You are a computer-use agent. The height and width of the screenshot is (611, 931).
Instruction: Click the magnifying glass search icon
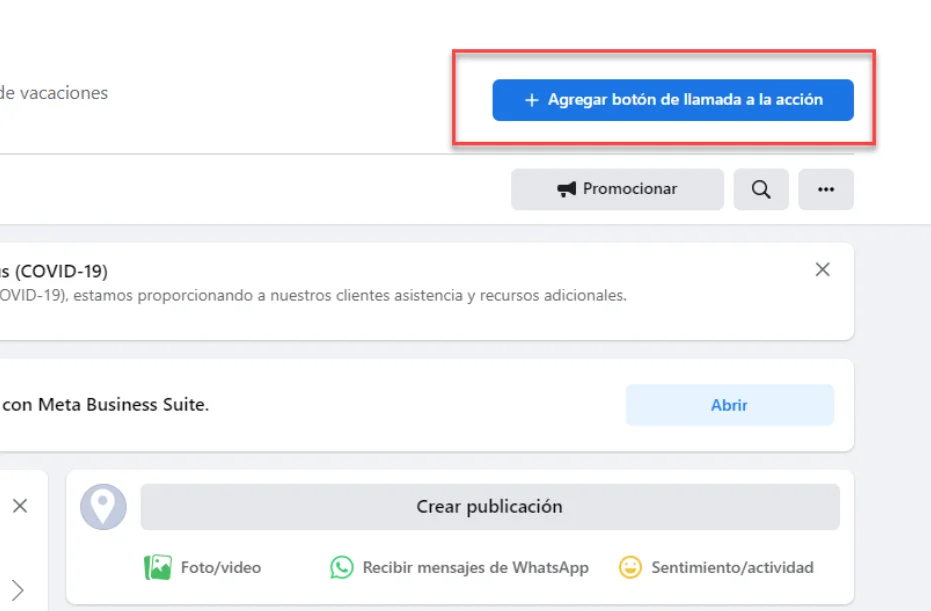click(761, 189)
